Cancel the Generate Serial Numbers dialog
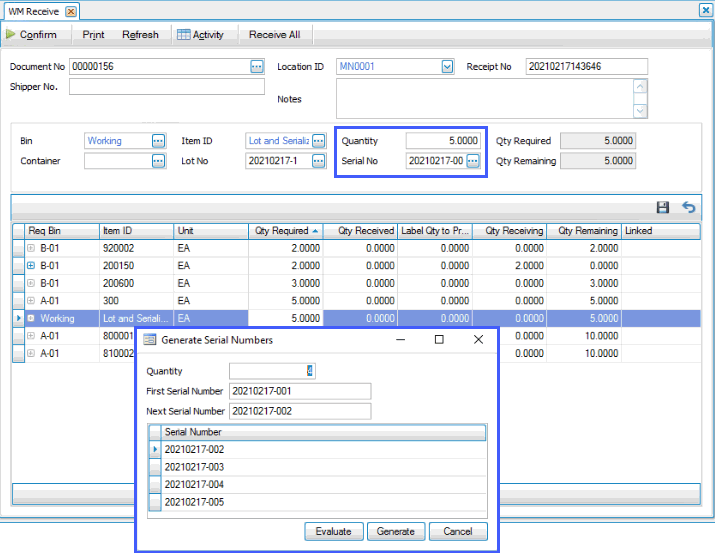Image resolution: width=715 pixels, height=553 pixels. (x=457, y=531)
